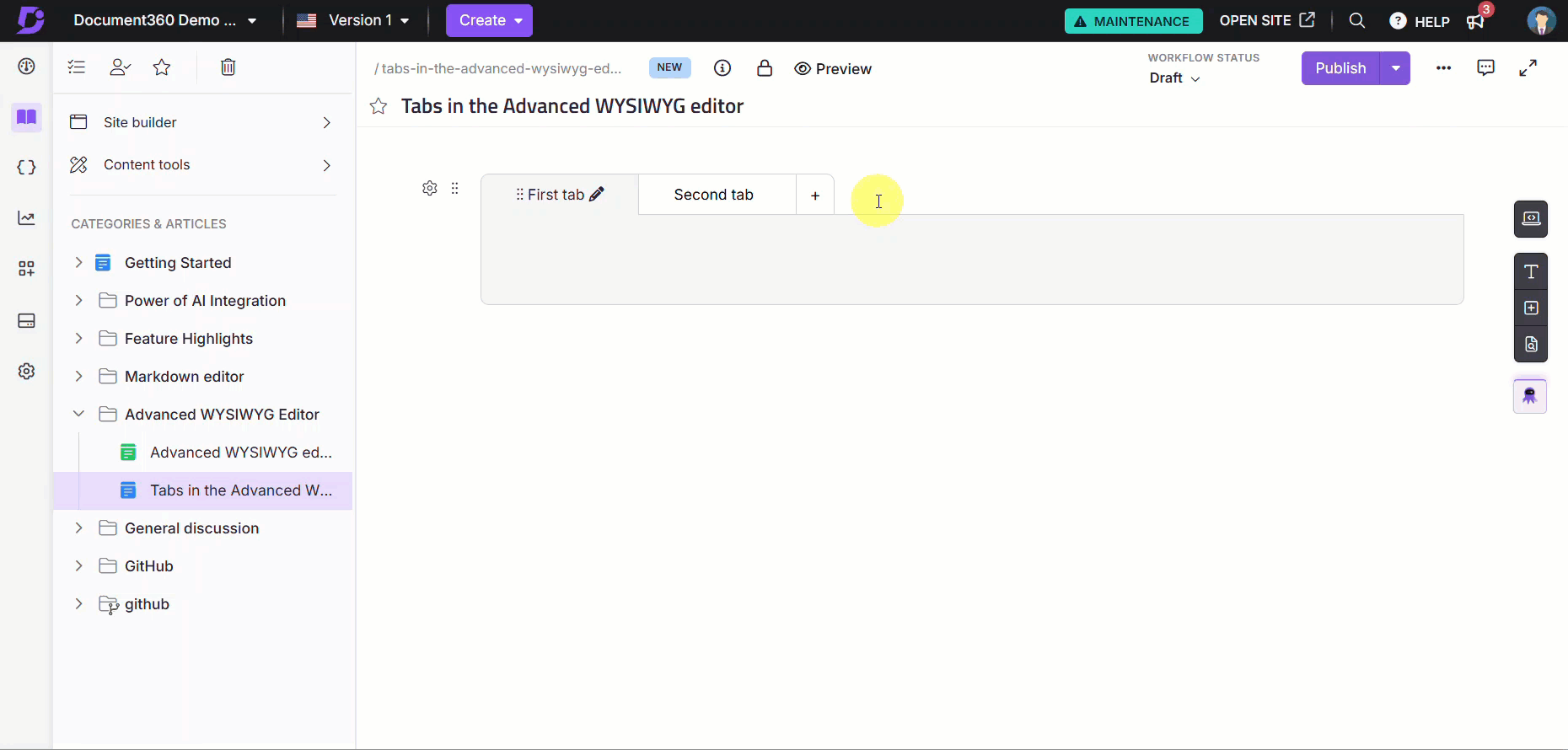Open the Create dropdown button
The image size is (1568, 750).
(x=489, y=20)
